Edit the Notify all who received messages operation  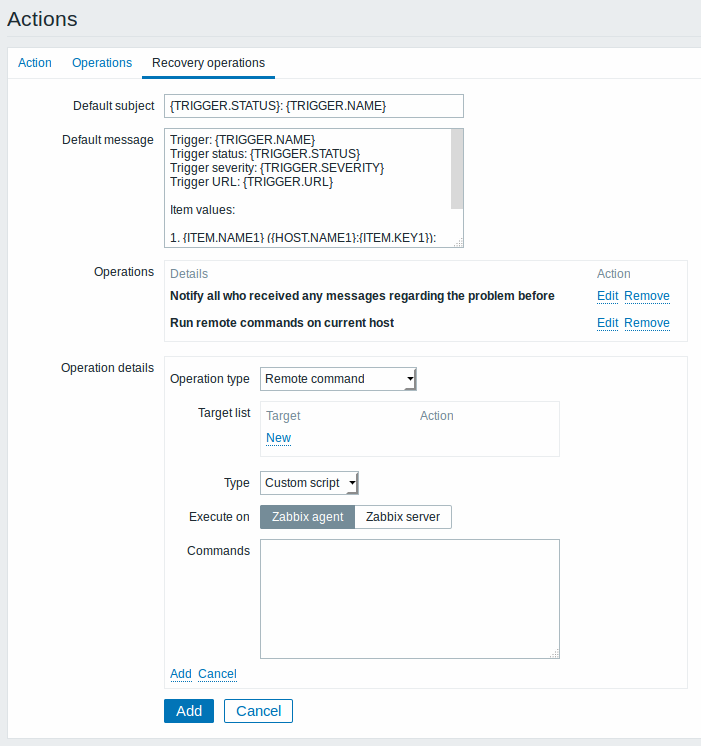point(607,296)
